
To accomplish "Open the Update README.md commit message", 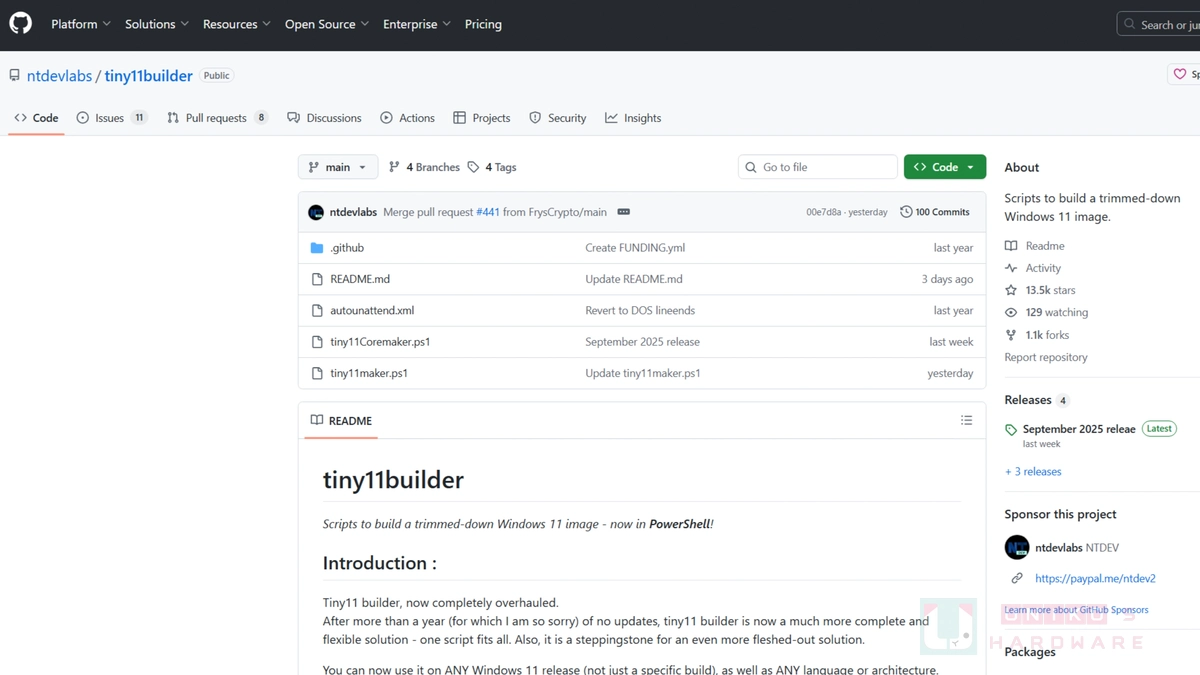I will pos(634,279).
